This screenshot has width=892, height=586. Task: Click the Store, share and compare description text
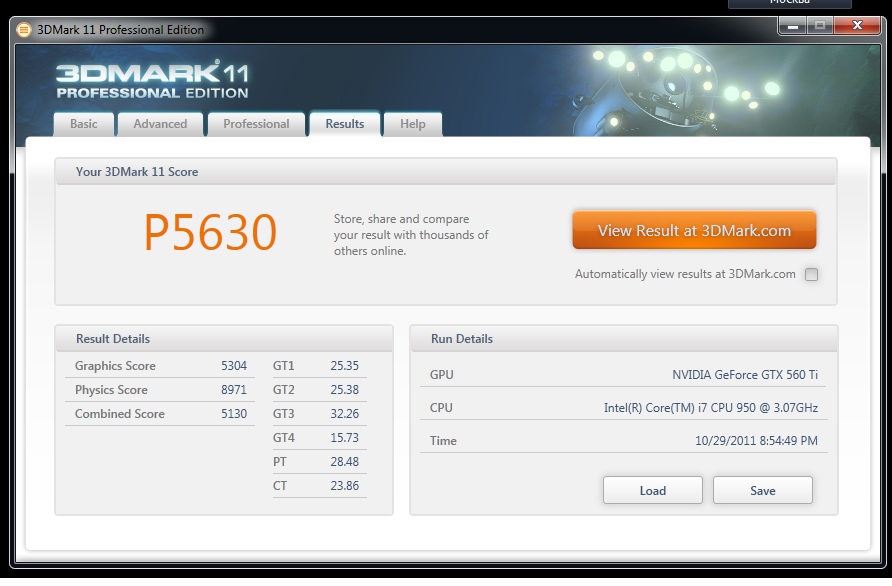(x=411, y=235)
